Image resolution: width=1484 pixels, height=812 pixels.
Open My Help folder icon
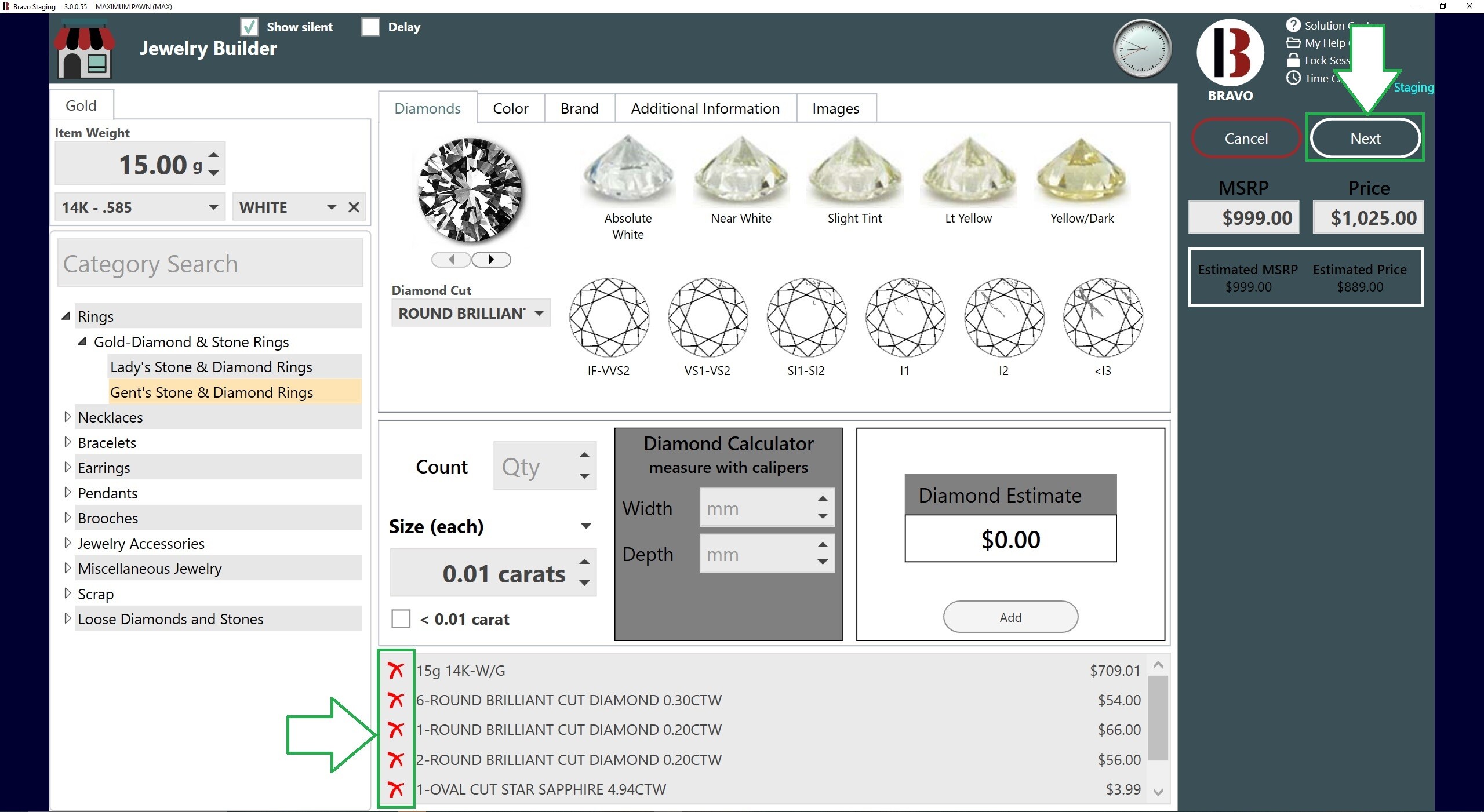point(1293,42)
